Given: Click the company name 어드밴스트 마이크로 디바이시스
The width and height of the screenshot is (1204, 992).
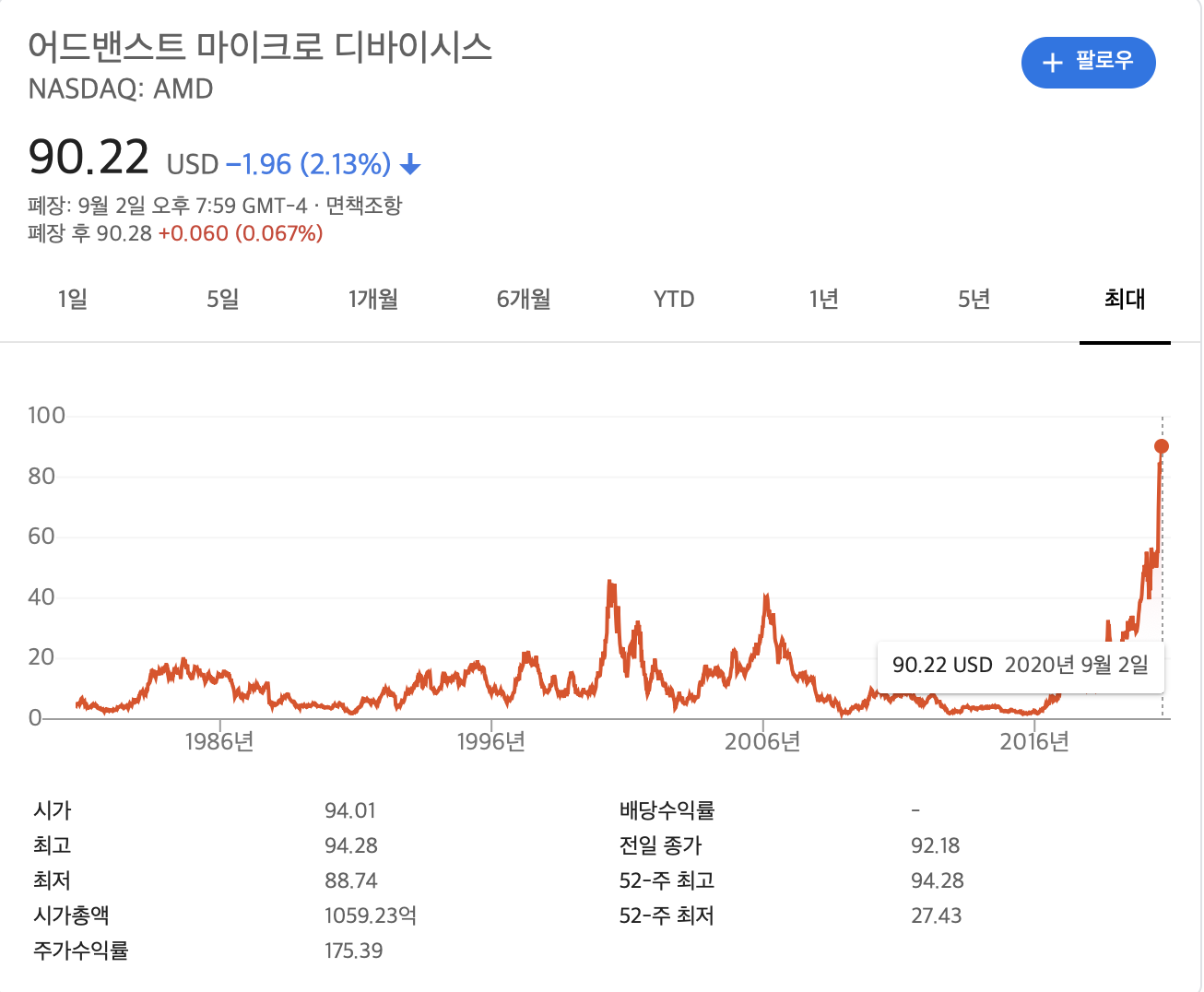Looking at the screenshot, I should coord(260,46).
